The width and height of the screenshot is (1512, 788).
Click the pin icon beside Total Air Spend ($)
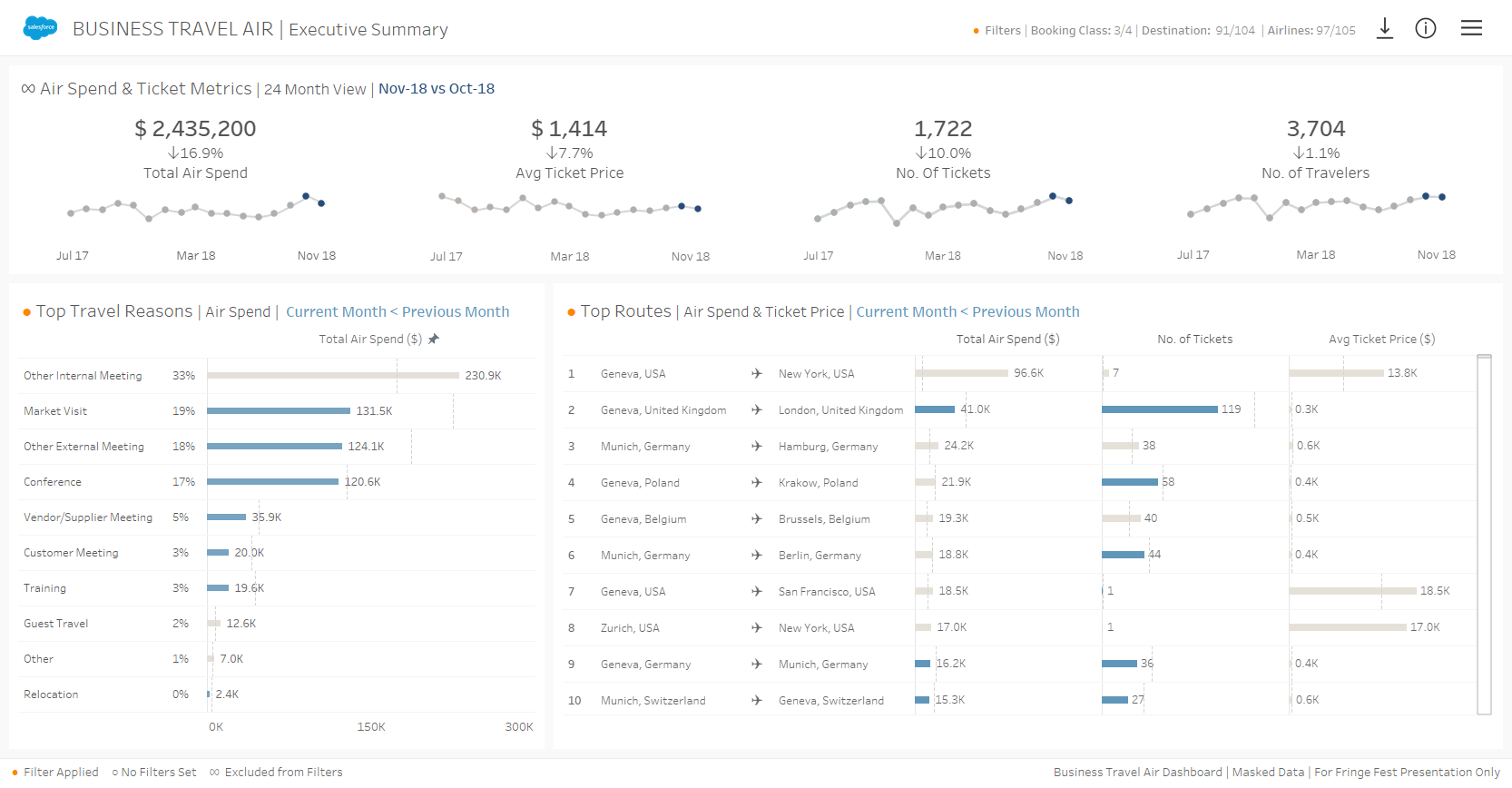tap(434, 339)
